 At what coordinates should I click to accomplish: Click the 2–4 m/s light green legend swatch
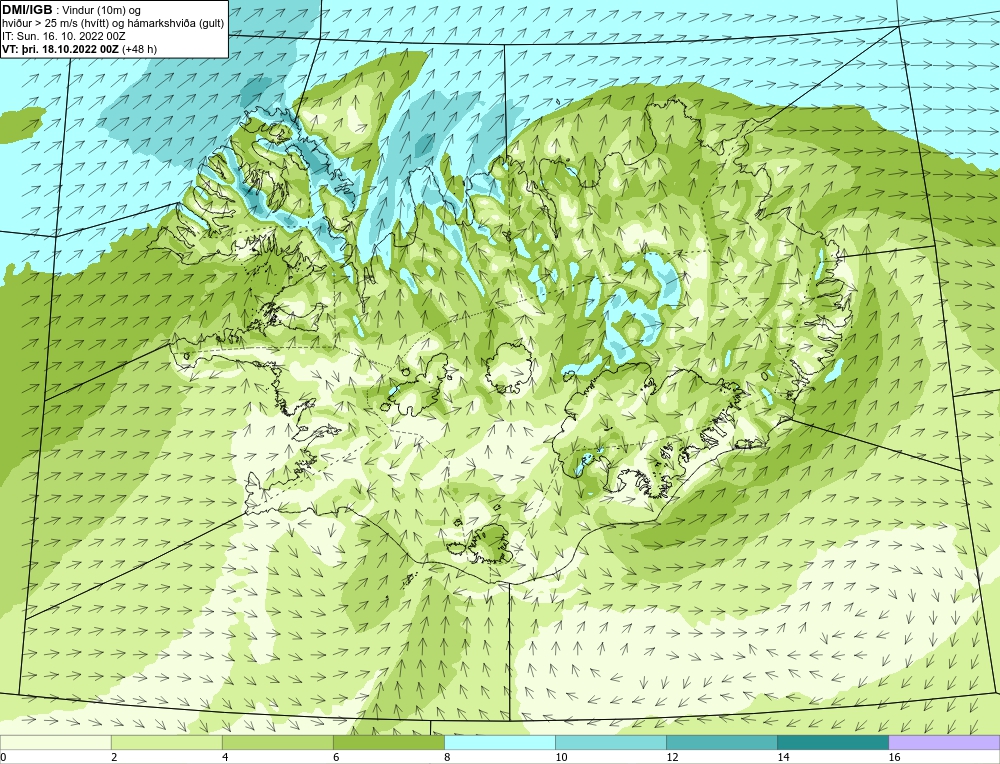pos(166,742)
